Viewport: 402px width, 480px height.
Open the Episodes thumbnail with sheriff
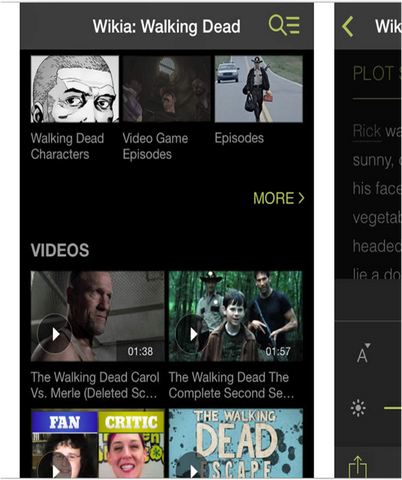[x=259, y=89]
